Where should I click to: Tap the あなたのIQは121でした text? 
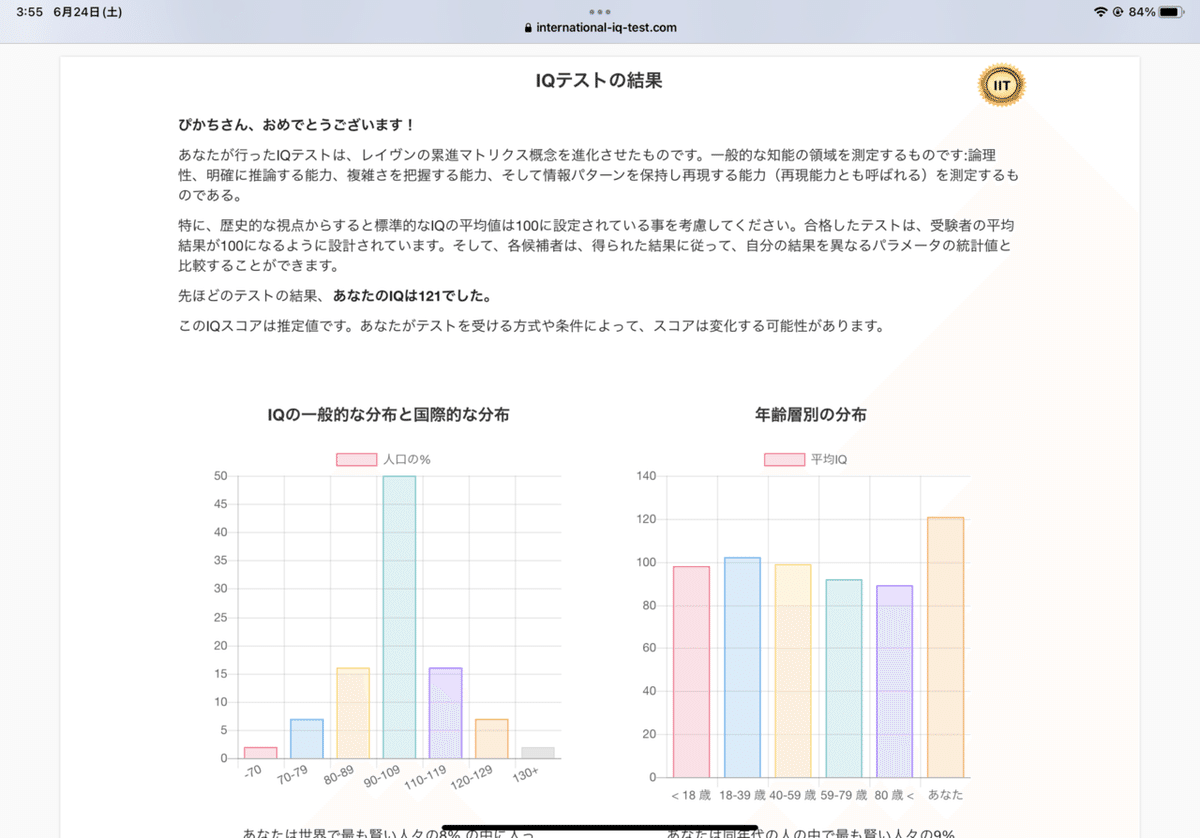[412, 296]
